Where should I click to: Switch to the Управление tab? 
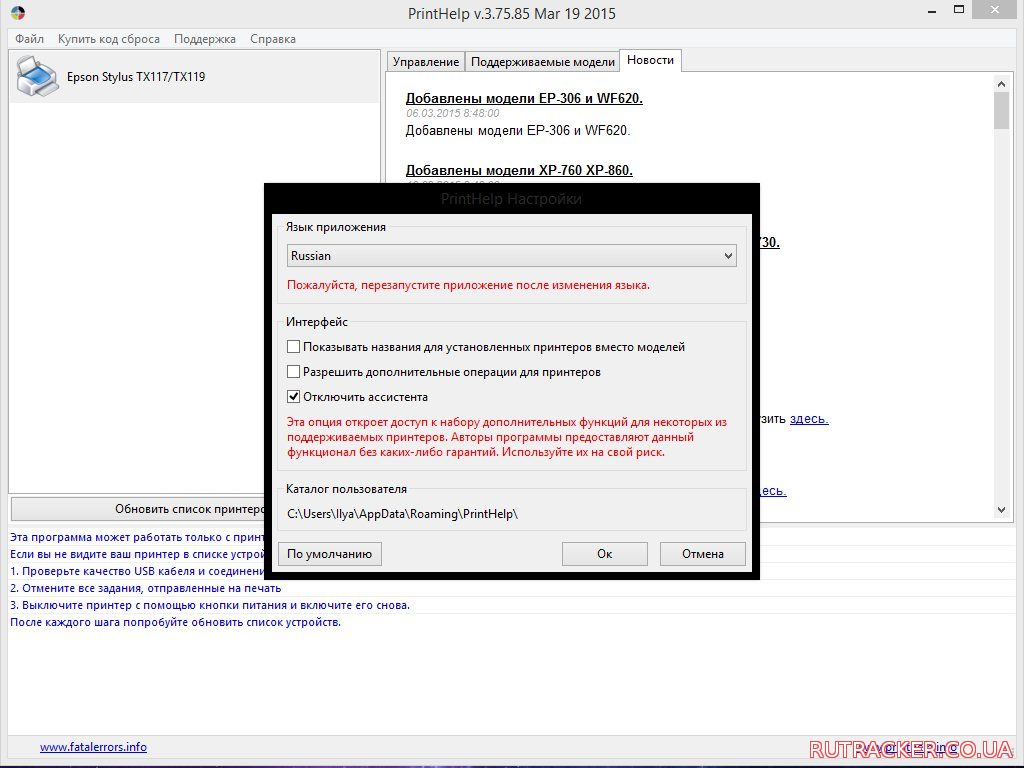(426, 61)
